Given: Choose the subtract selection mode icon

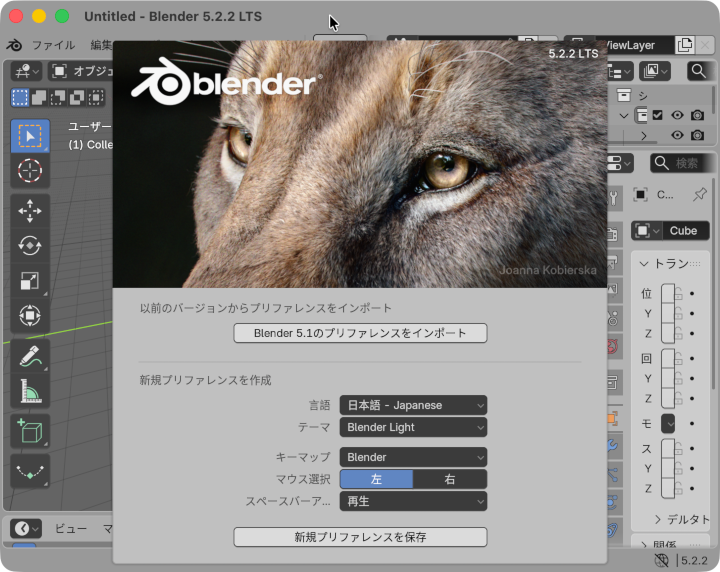Looking at the screenshot, I should (58, 97).
